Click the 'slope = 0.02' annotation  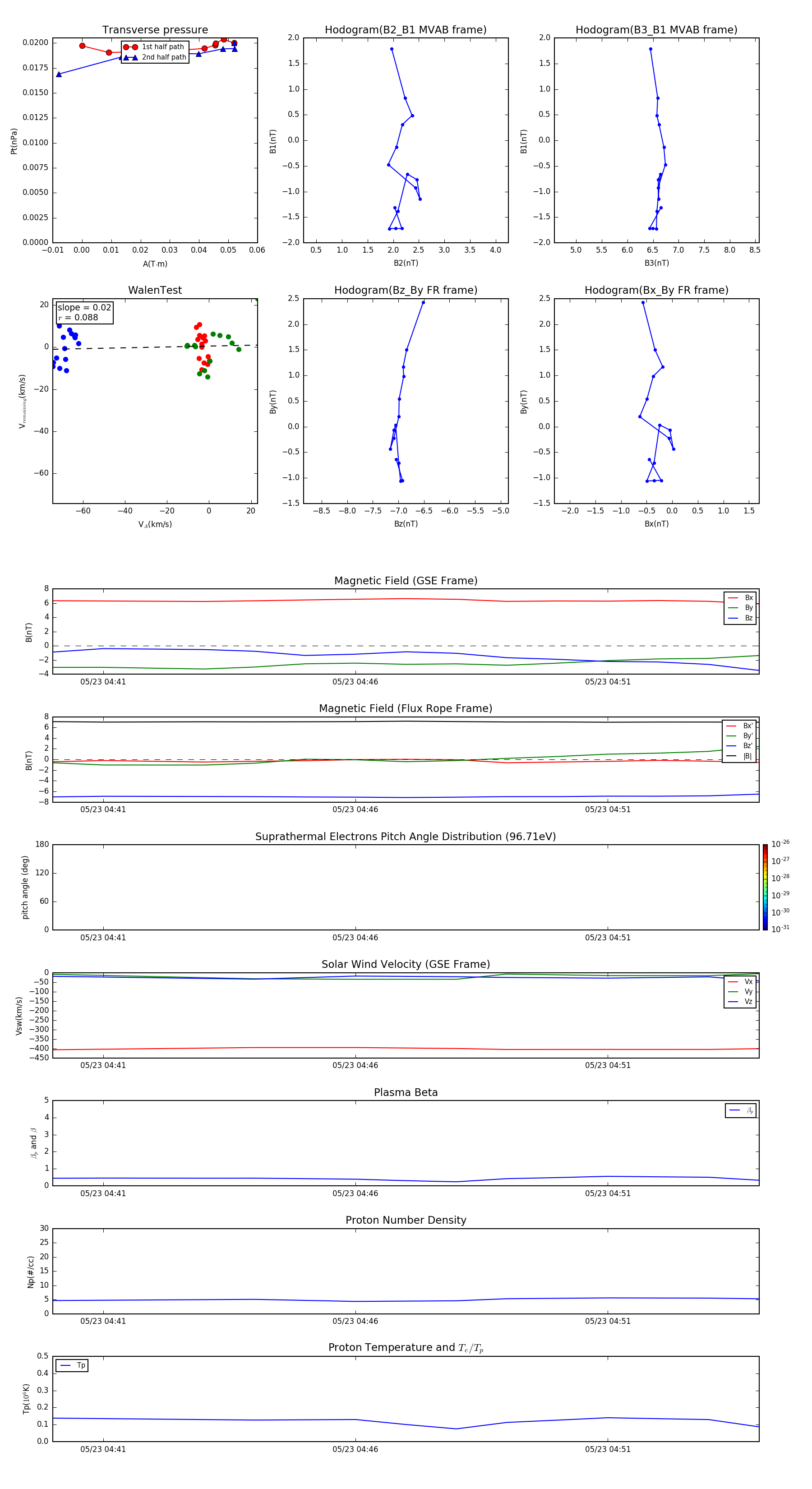[x=84, y=308]
